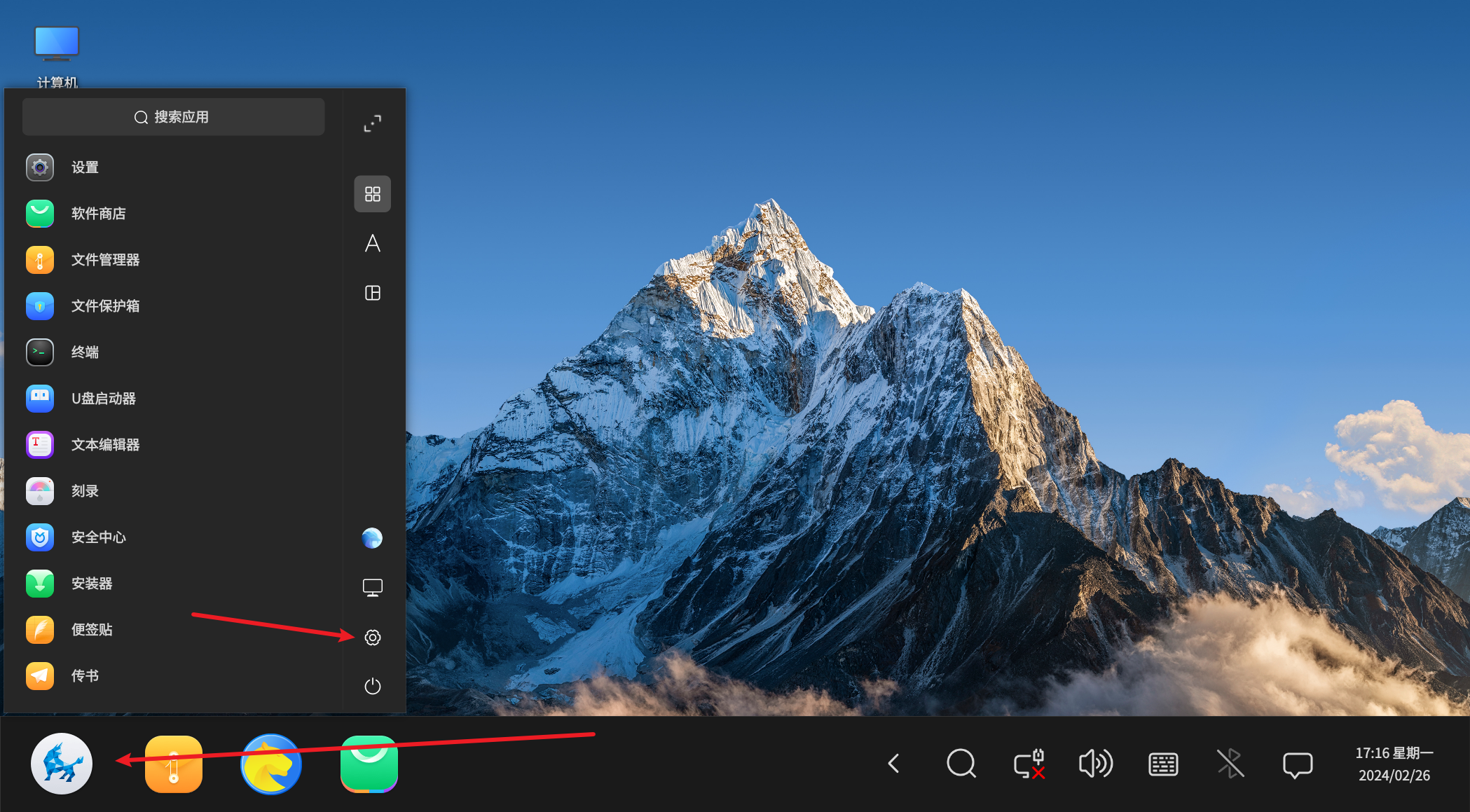Screen dimensions: 1470x812
Task: Expand hidden tray icons arrow
Action: 893,764
